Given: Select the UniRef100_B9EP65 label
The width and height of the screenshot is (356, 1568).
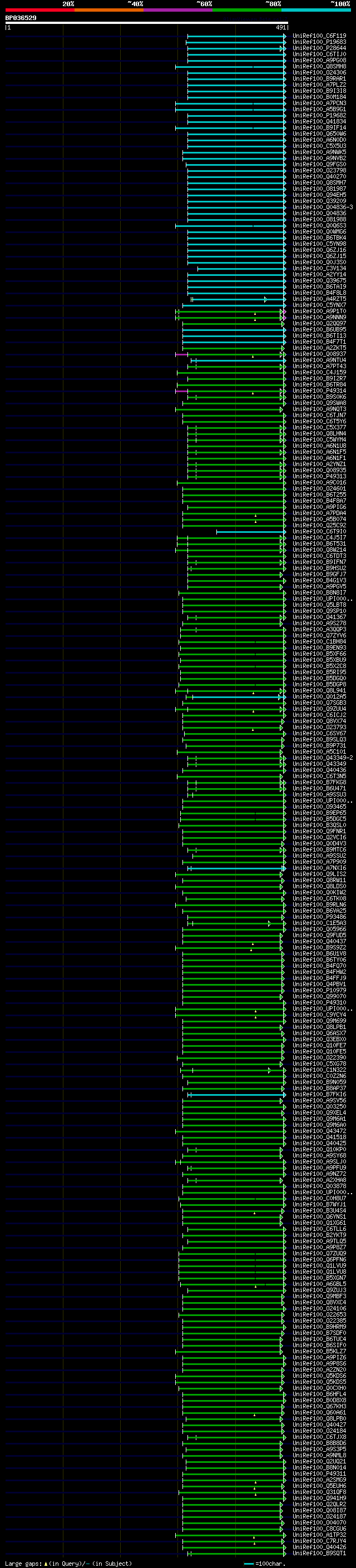Looking at the screenshot, I should coord(319,813).
